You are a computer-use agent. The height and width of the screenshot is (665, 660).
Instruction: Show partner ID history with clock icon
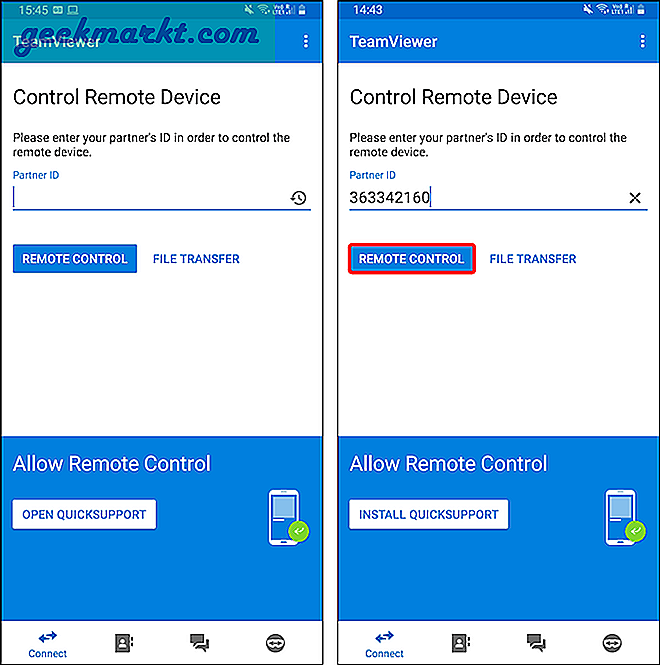click(x=299, y=198)
